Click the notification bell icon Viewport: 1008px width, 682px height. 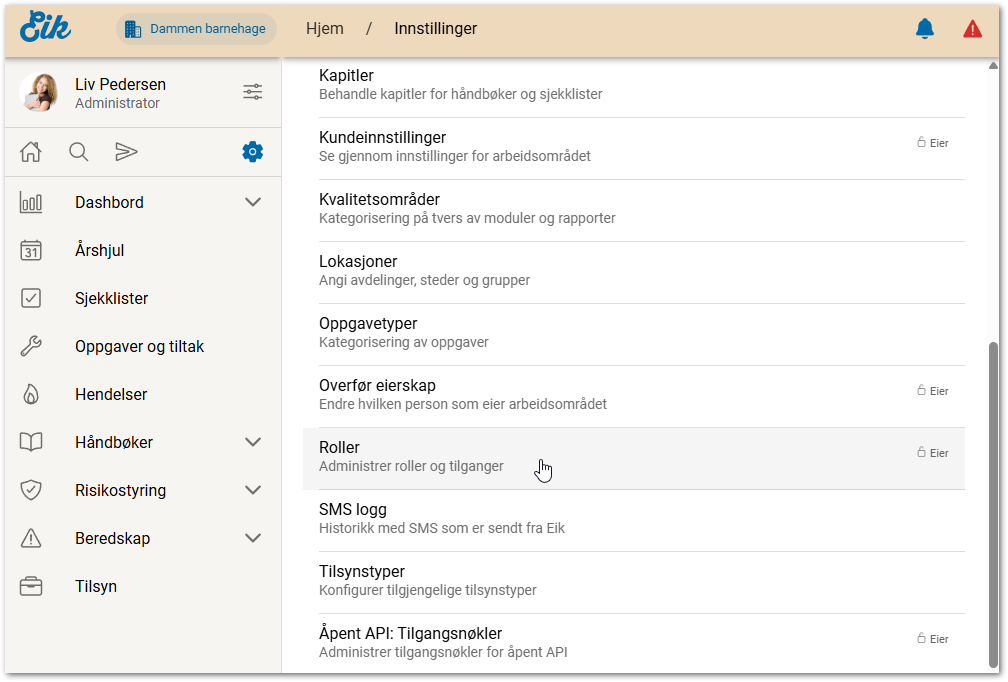925,29
